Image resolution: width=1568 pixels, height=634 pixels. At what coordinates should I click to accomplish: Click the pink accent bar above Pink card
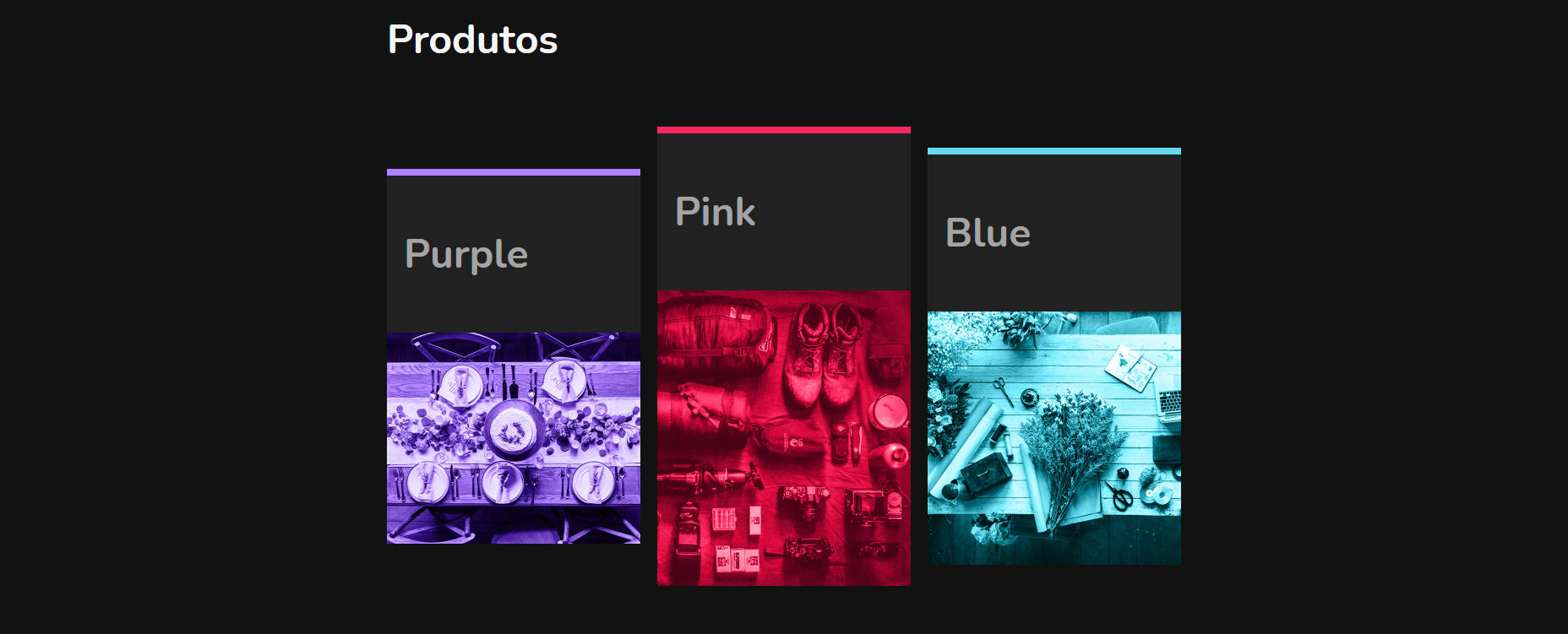coord(783,128)
